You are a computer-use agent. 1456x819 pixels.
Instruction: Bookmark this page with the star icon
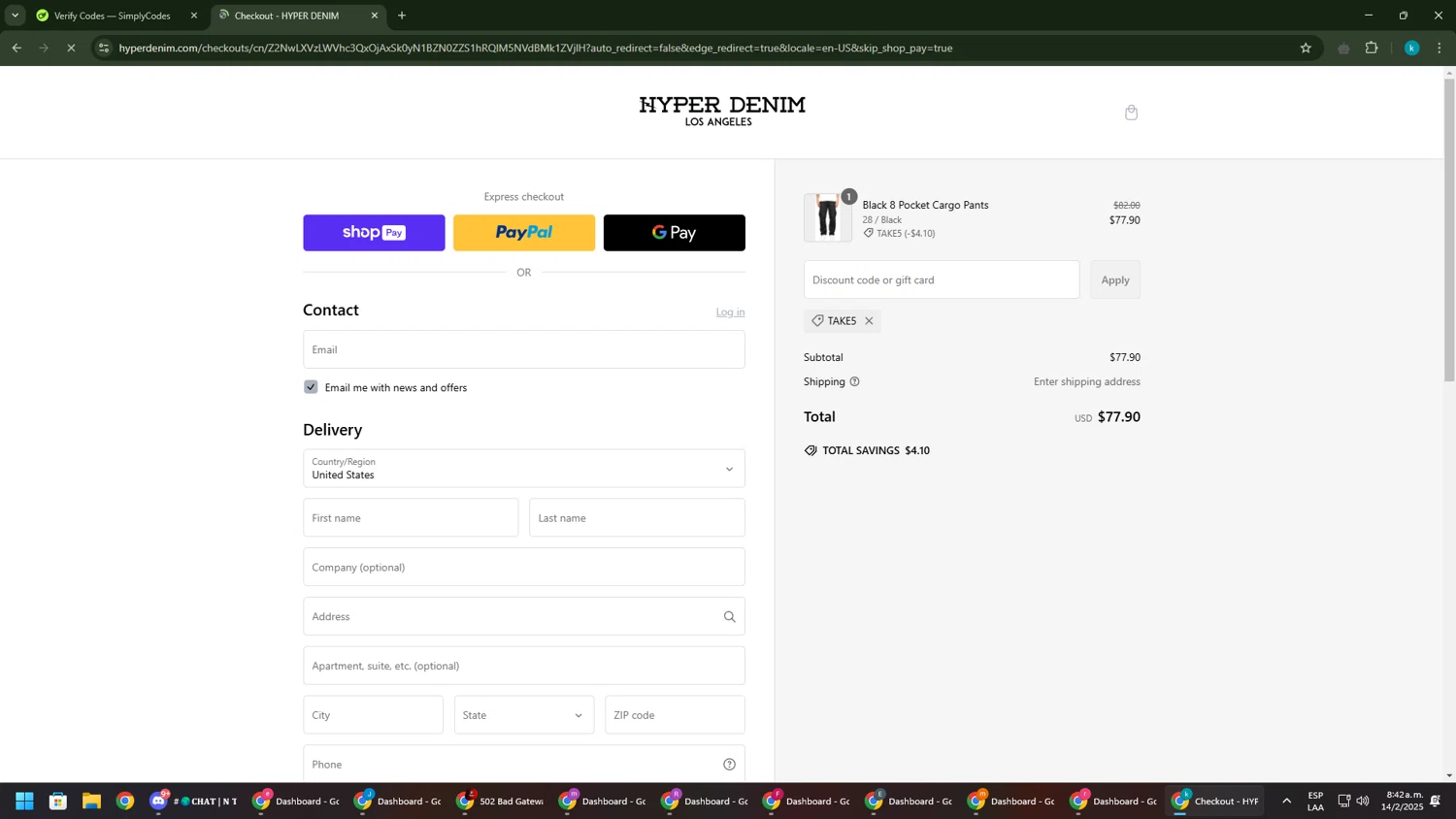click(x=1306, y=48)
